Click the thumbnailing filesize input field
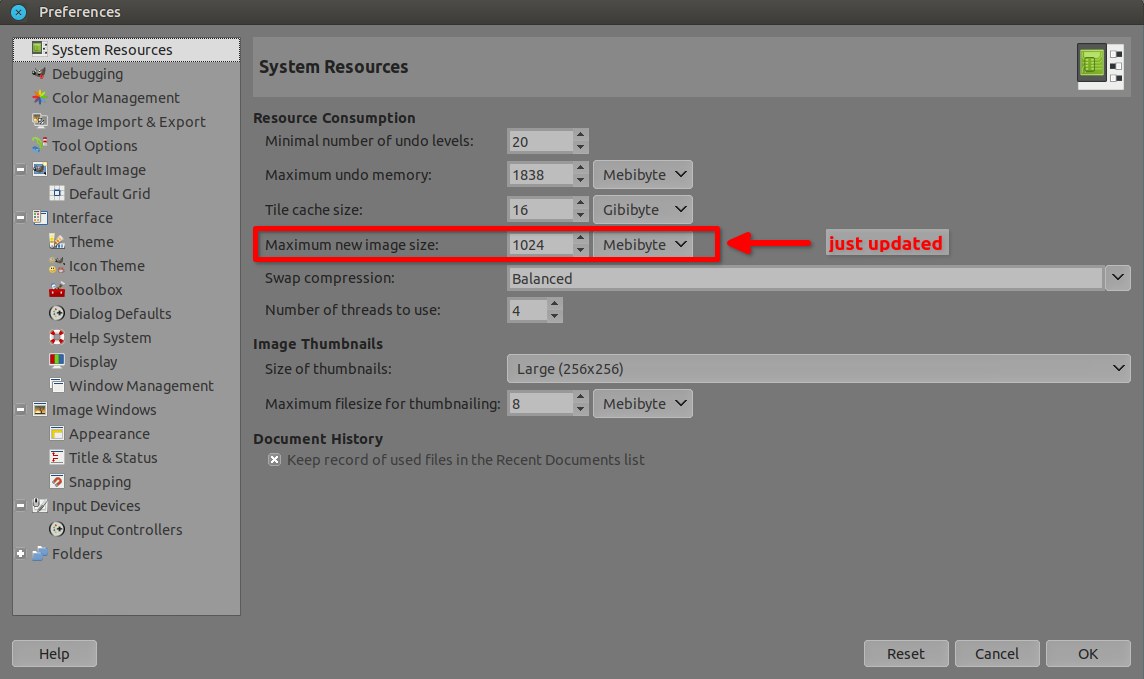The width and height of the screenshot is (1144, 679). (541, 403)
